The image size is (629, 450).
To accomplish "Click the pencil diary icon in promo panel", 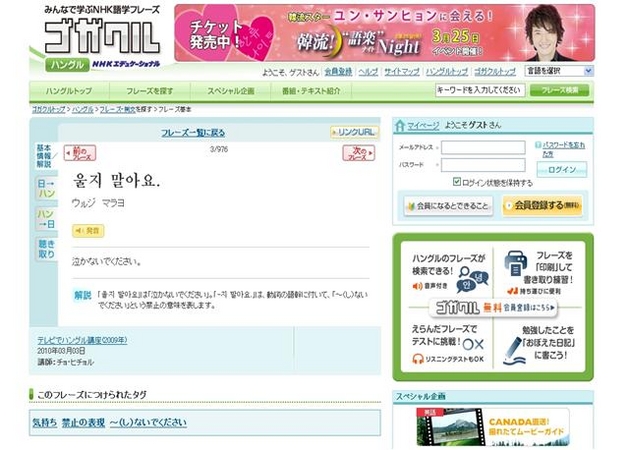I will (x=514, y=348).
